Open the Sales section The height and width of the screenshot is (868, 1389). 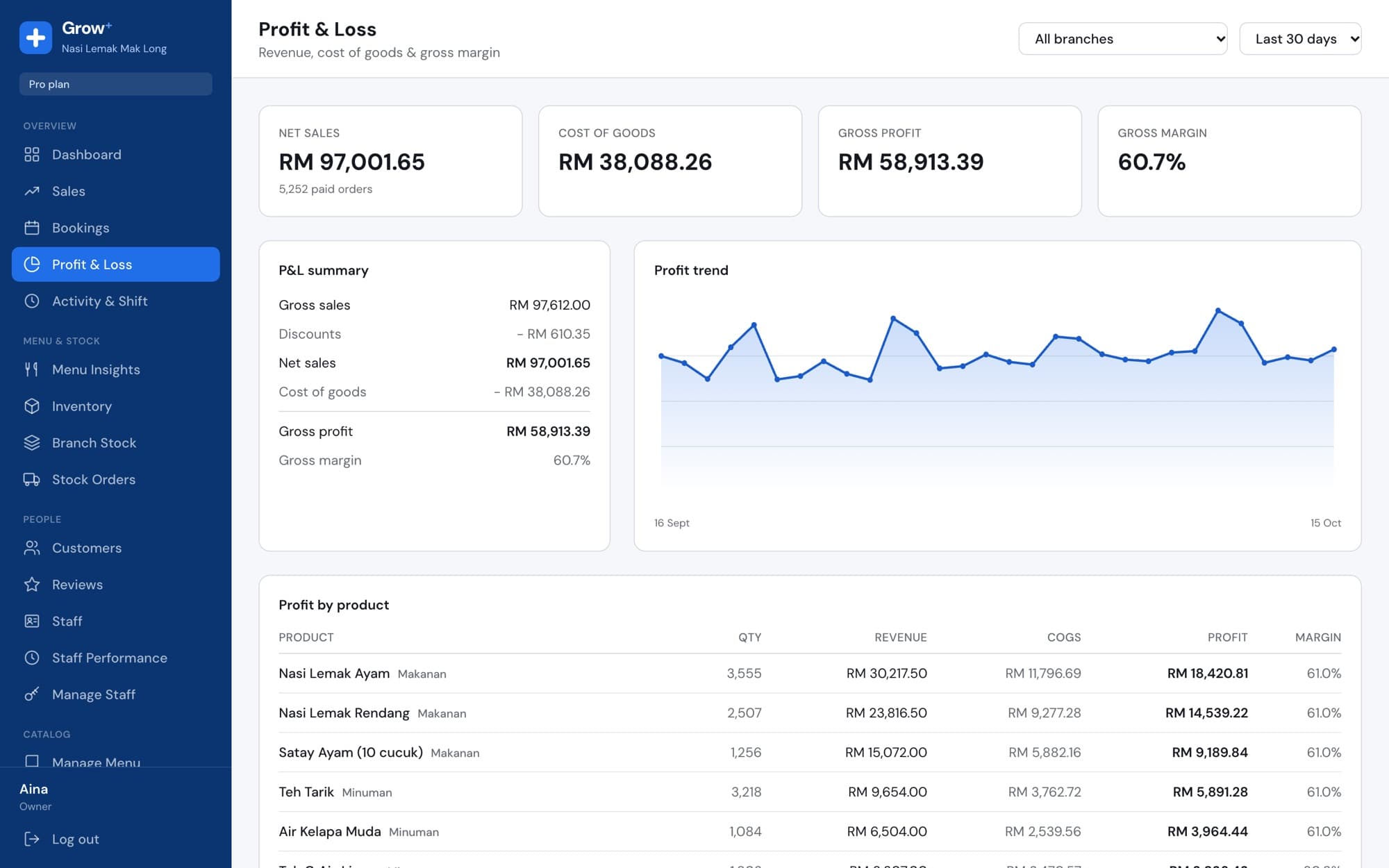[115, 191]
